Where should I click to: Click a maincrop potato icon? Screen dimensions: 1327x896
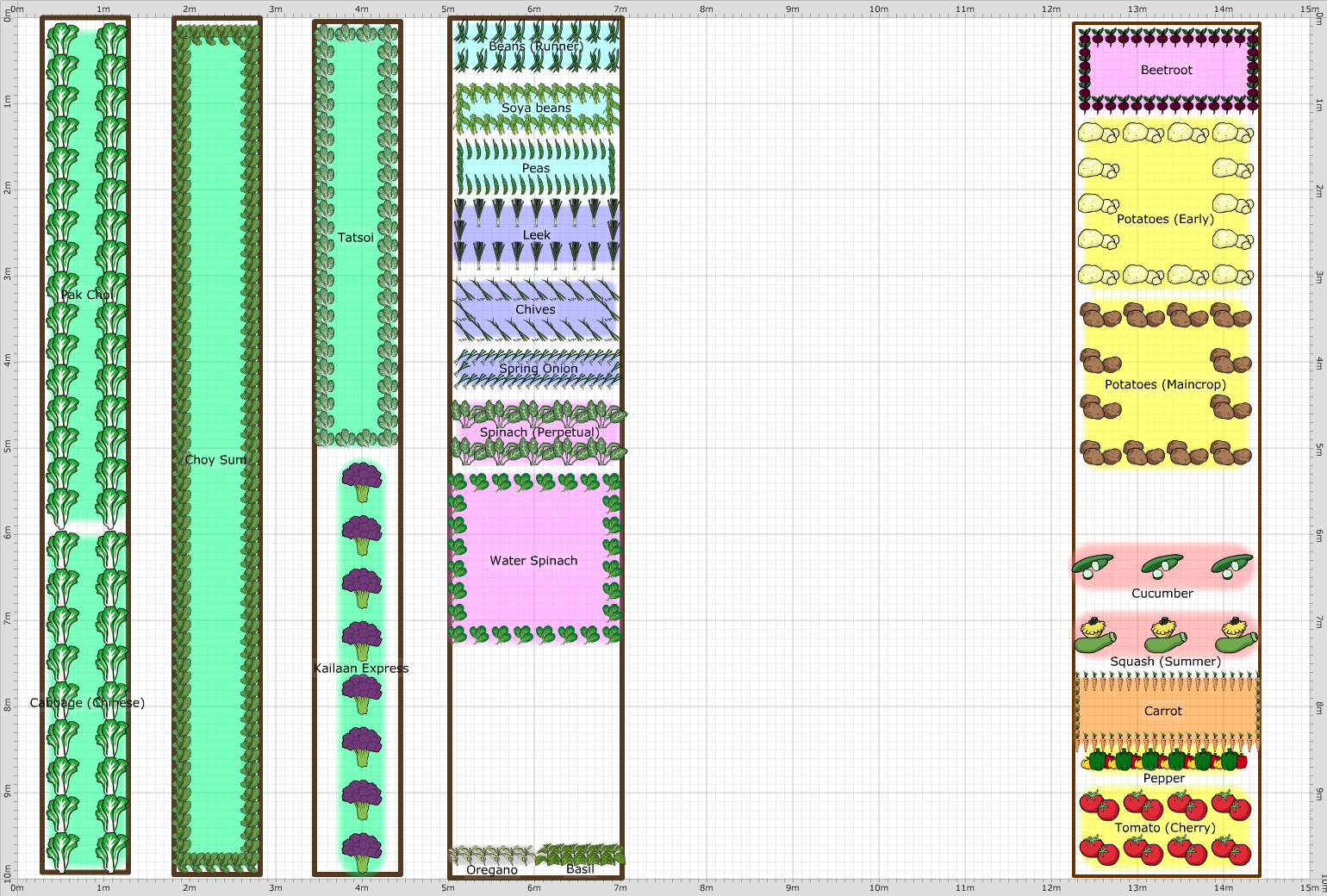click(x=1097, y=316)
